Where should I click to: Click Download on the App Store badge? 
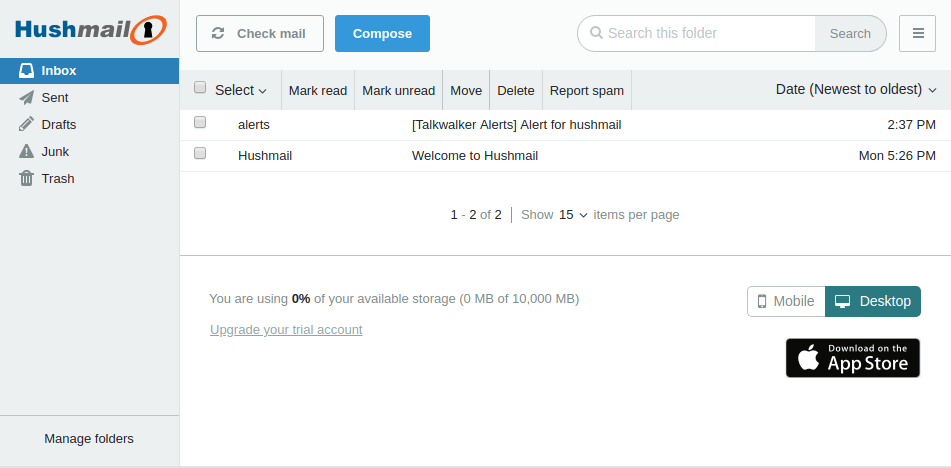(x=853, y=358)
